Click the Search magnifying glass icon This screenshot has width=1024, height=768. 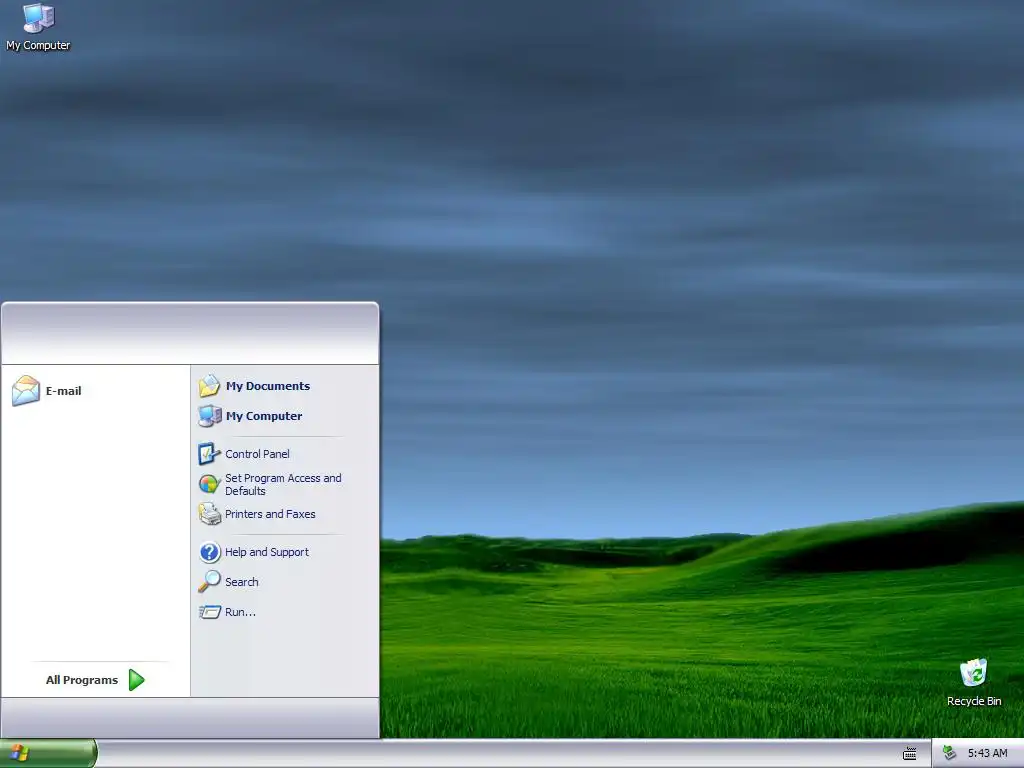210,581
